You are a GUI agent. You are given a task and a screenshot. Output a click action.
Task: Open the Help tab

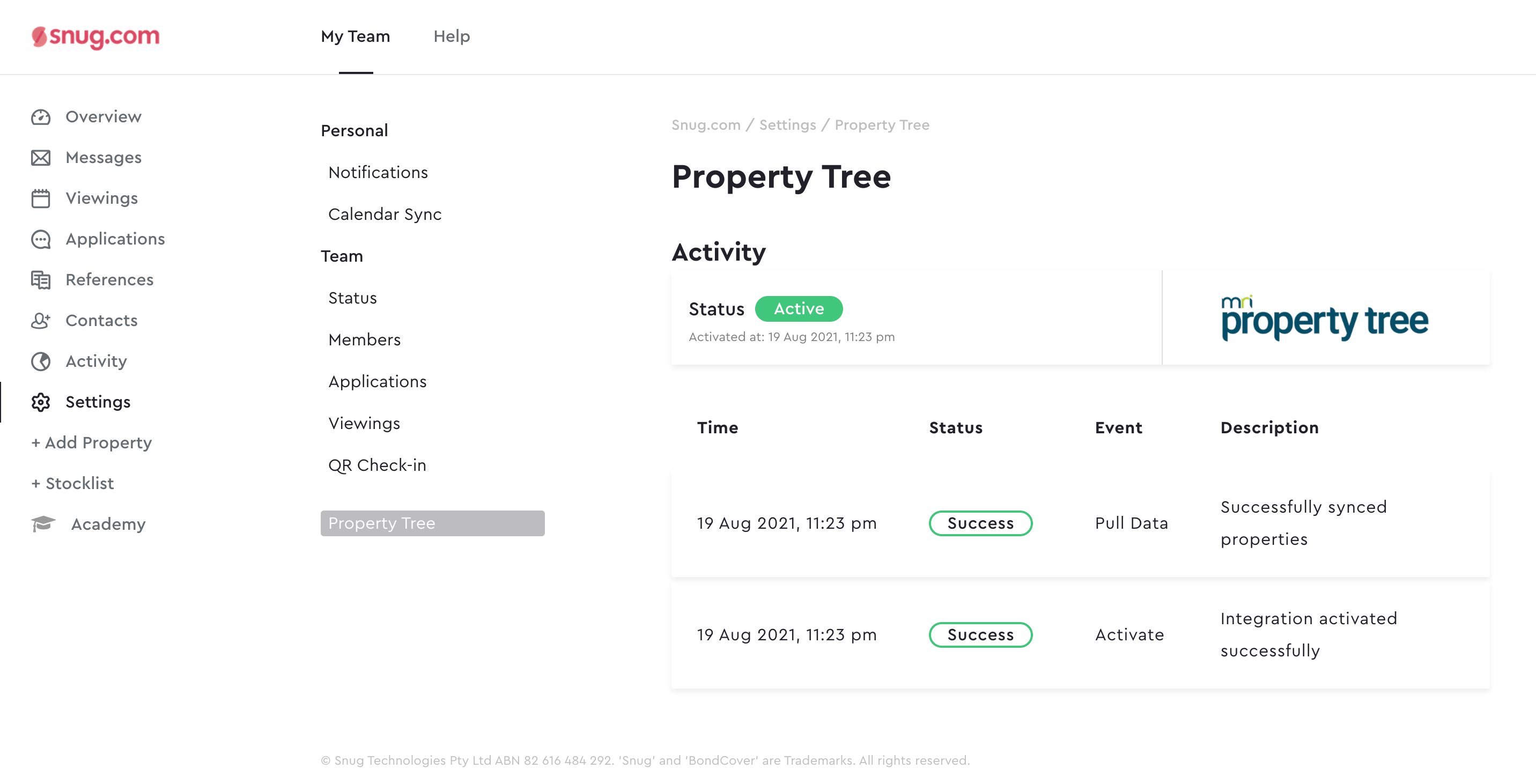pyautogui.click(x=452, y=36)
